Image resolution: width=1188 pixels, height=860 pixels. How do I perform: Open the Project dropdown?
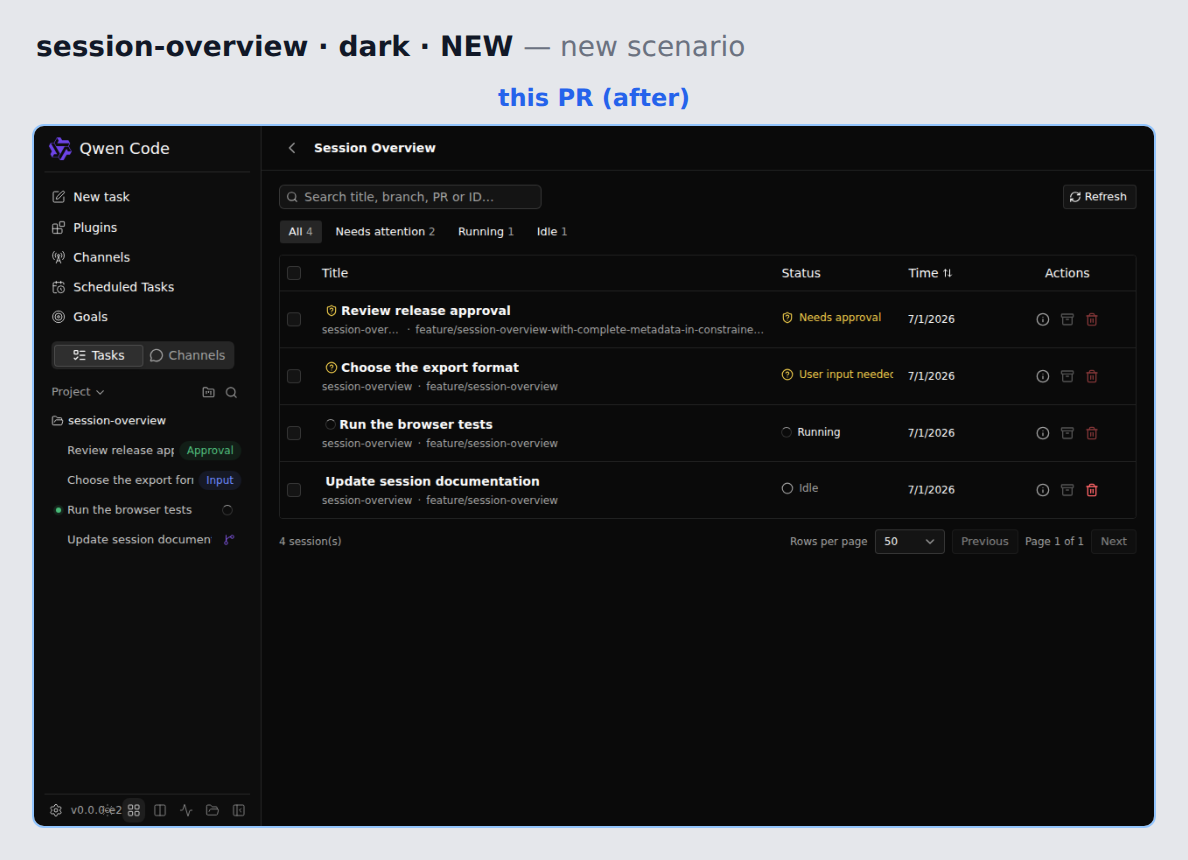pos(77,392)
